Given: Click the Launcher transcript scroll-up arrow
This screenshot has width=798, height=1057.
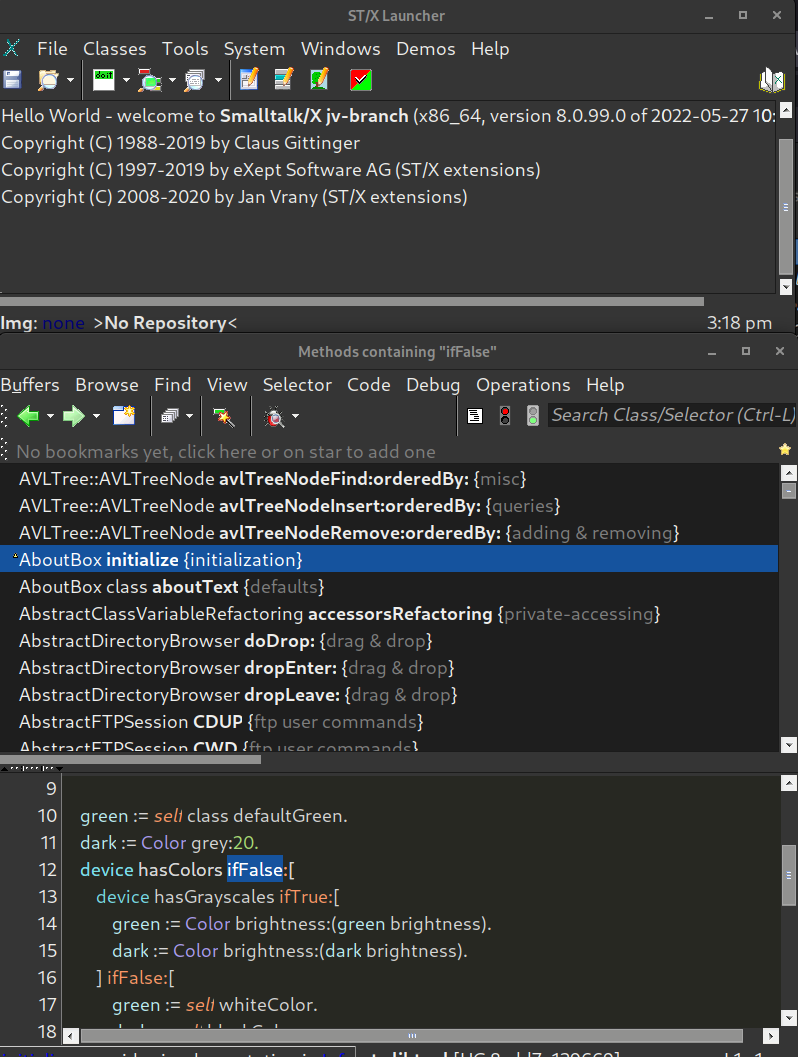Looking at the screenshot, I should (x=786, y=110).
